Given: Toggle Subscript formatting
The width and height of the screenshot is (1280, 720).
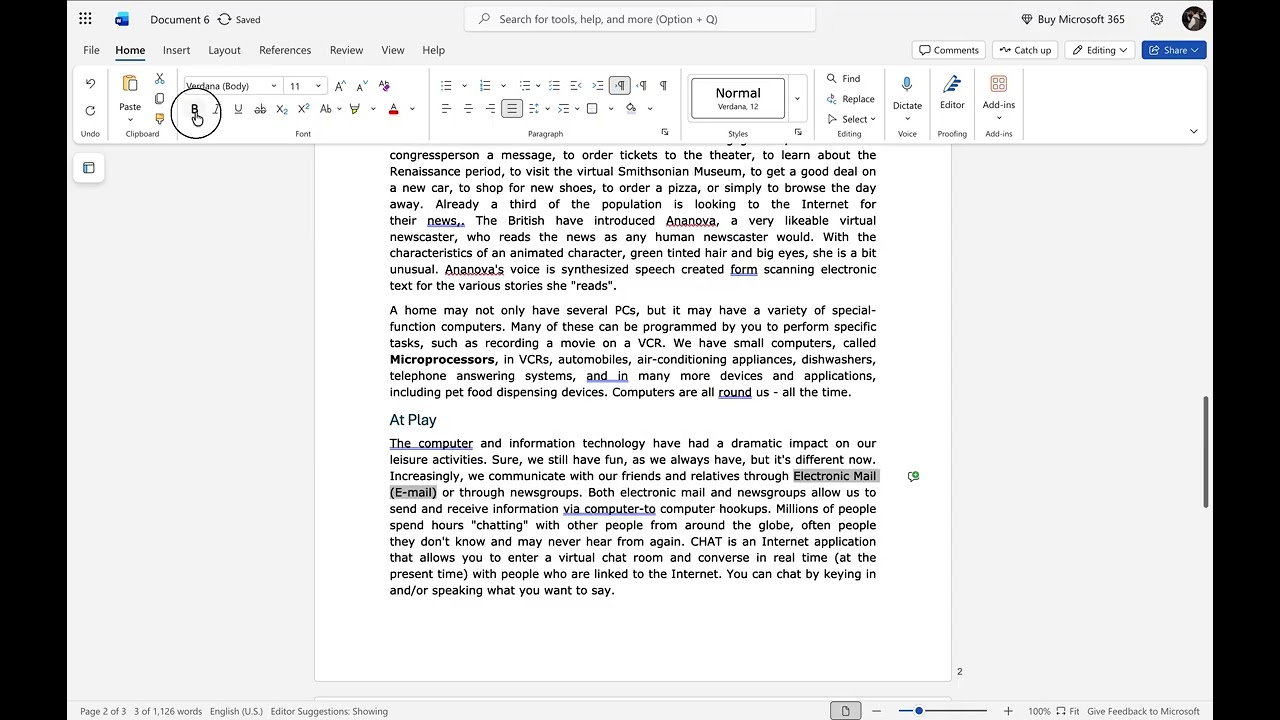Looking at the screenshot, I should pos(282,109).
